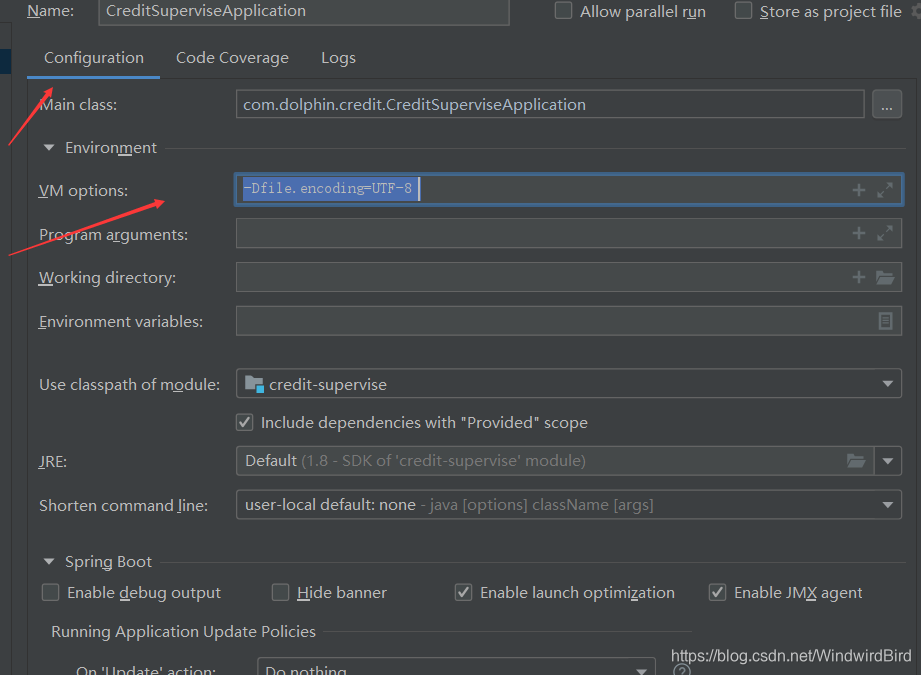The width and height of the screenshot is (921, 675).
Task: Click the Environment variables field
Action: click(569, 321)
